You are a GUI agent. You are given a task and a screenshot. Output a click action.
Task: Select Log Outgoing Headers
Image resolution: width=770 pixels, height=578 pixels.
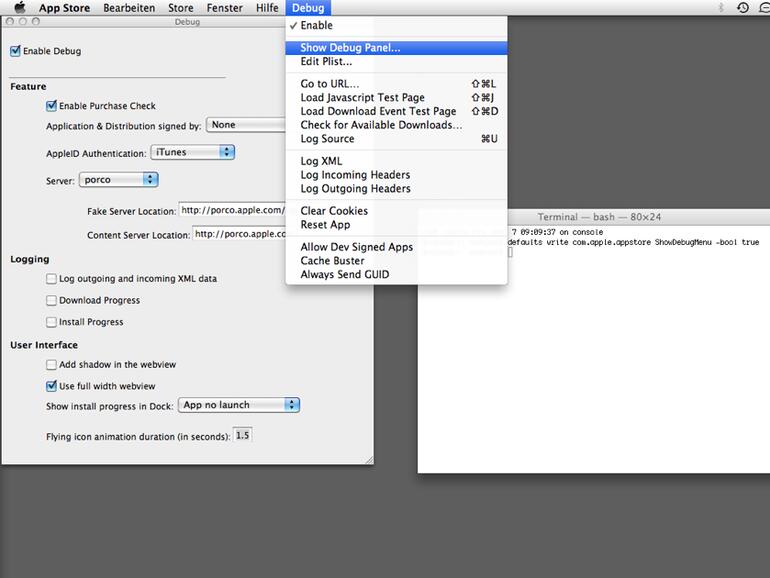coord(396,189)
